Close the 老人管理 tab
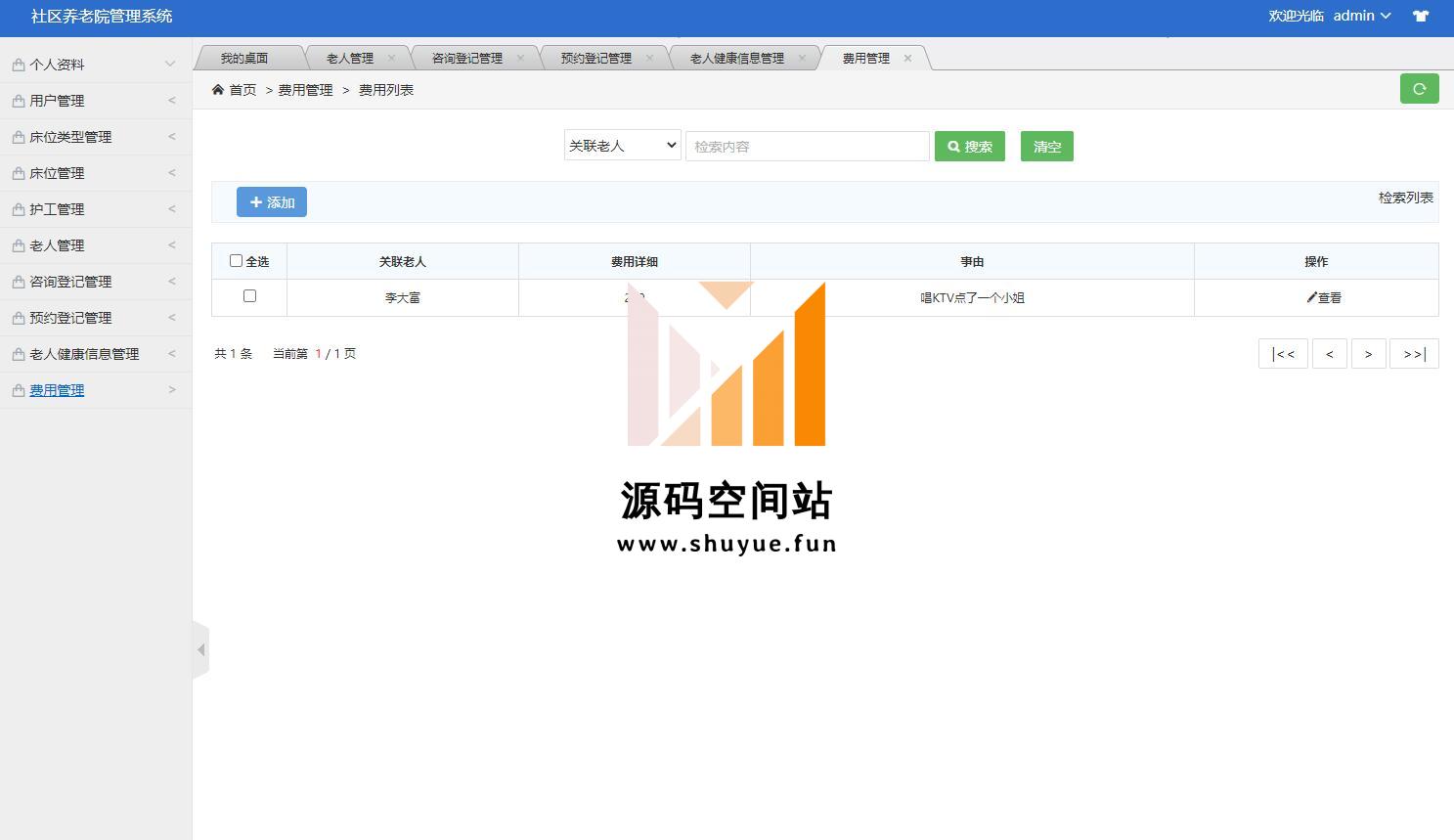The width and height of the screenshot is (1454, 840). tap(391, 58)
